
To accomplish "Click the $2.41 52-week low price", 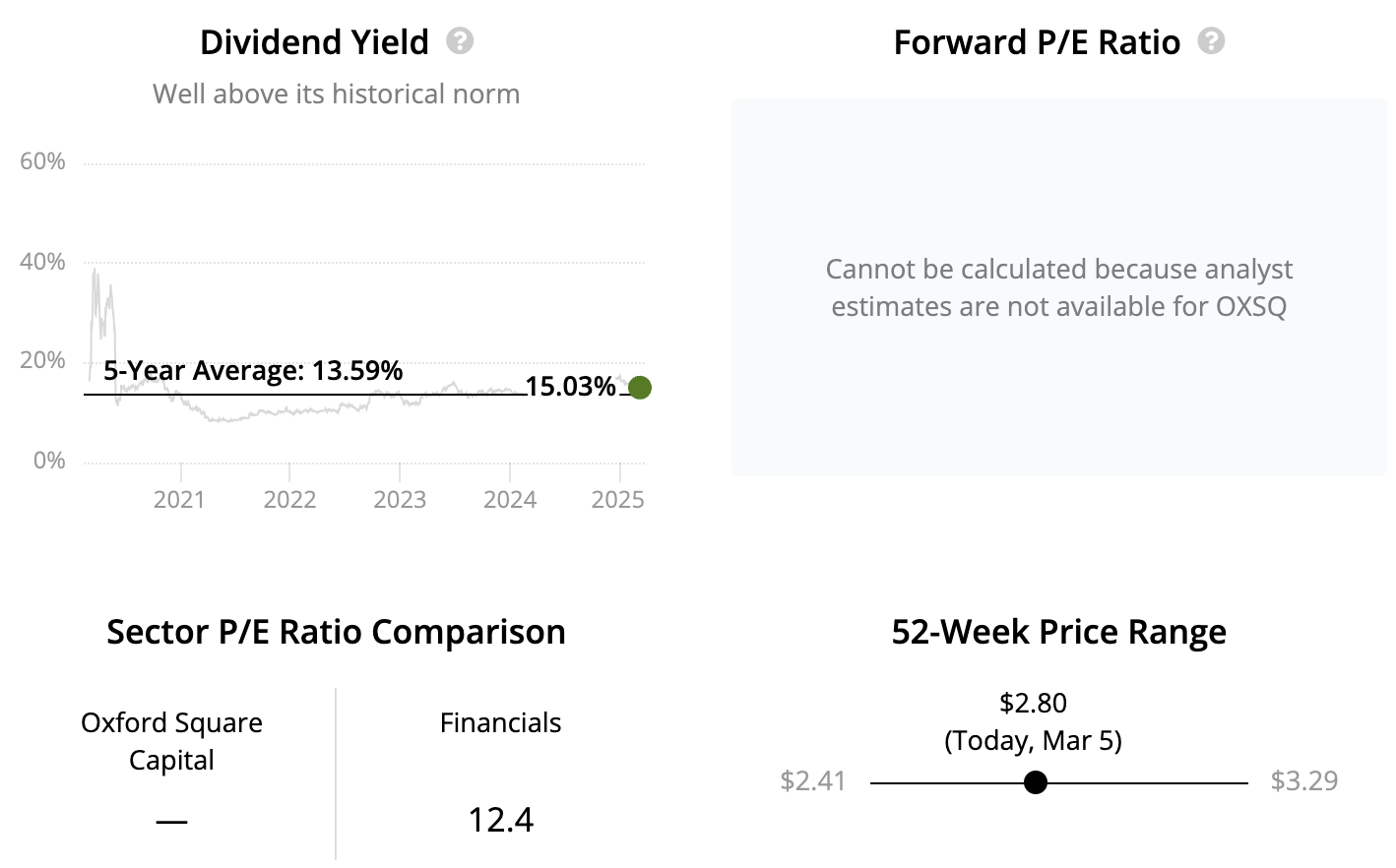I will coord(812,781).
